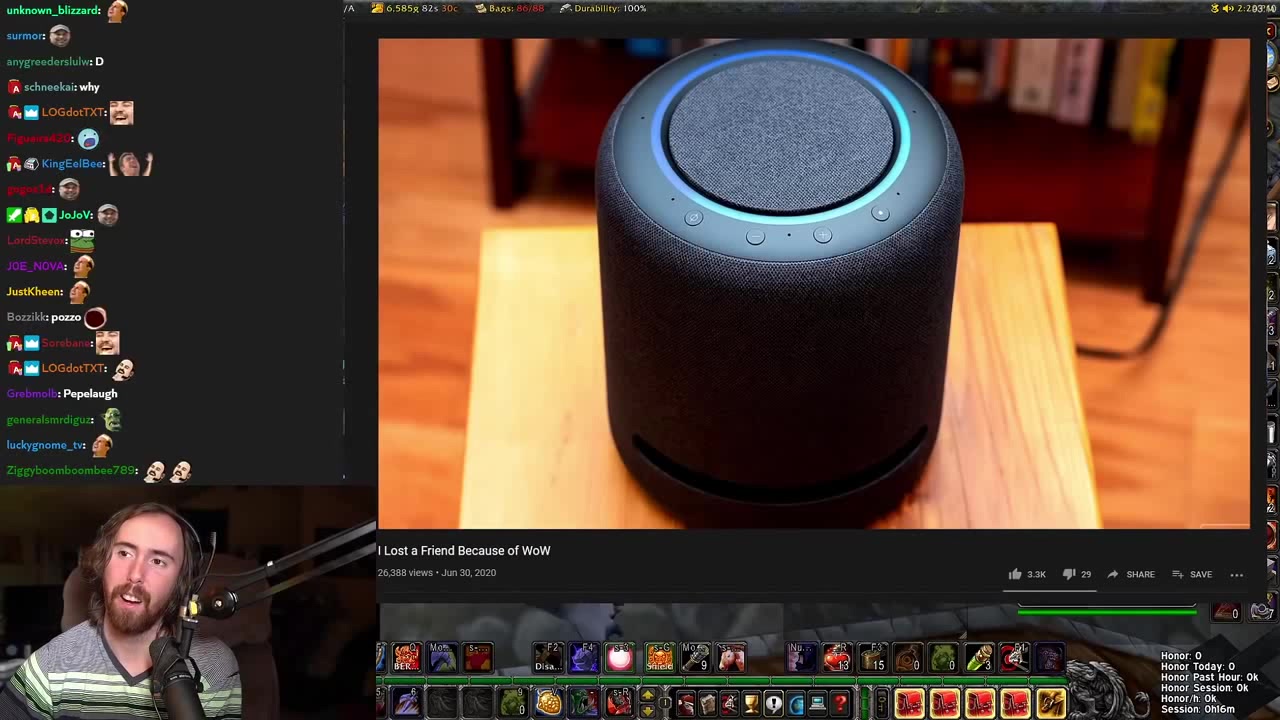
Task: Click the Durability 100% indicator
Action: point(603,8)
